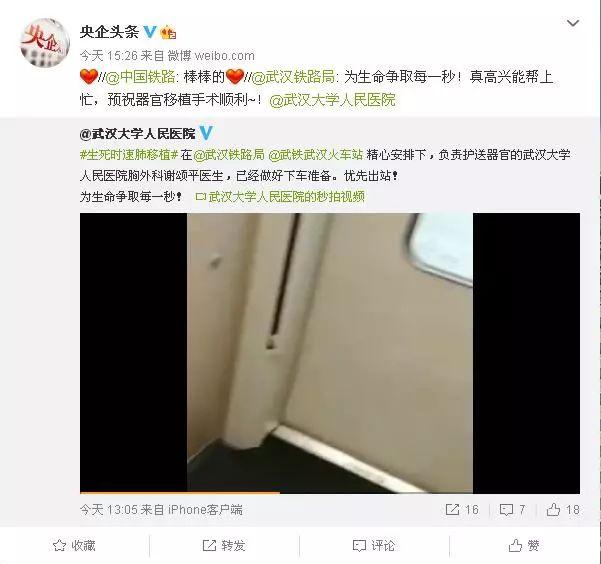Open the @中国铁路 mention
601x564 pixels.
140,77
